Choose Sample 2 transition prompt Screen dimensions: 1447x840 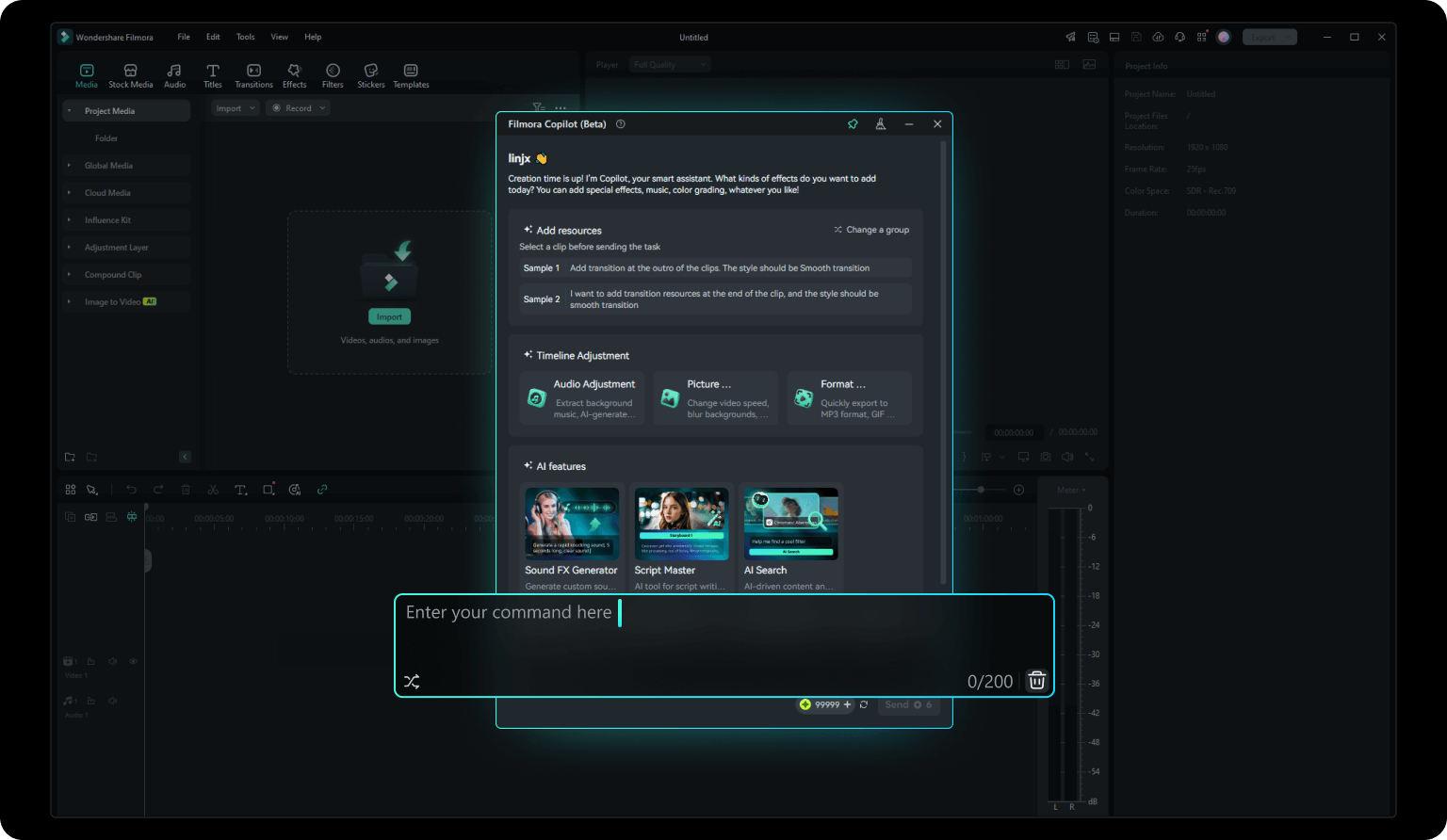tap(715, 299)
